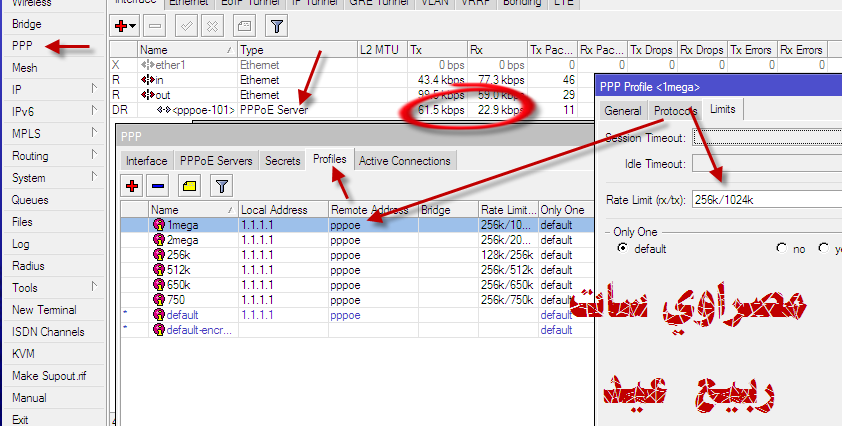Click the Session Timeout field

767,138
